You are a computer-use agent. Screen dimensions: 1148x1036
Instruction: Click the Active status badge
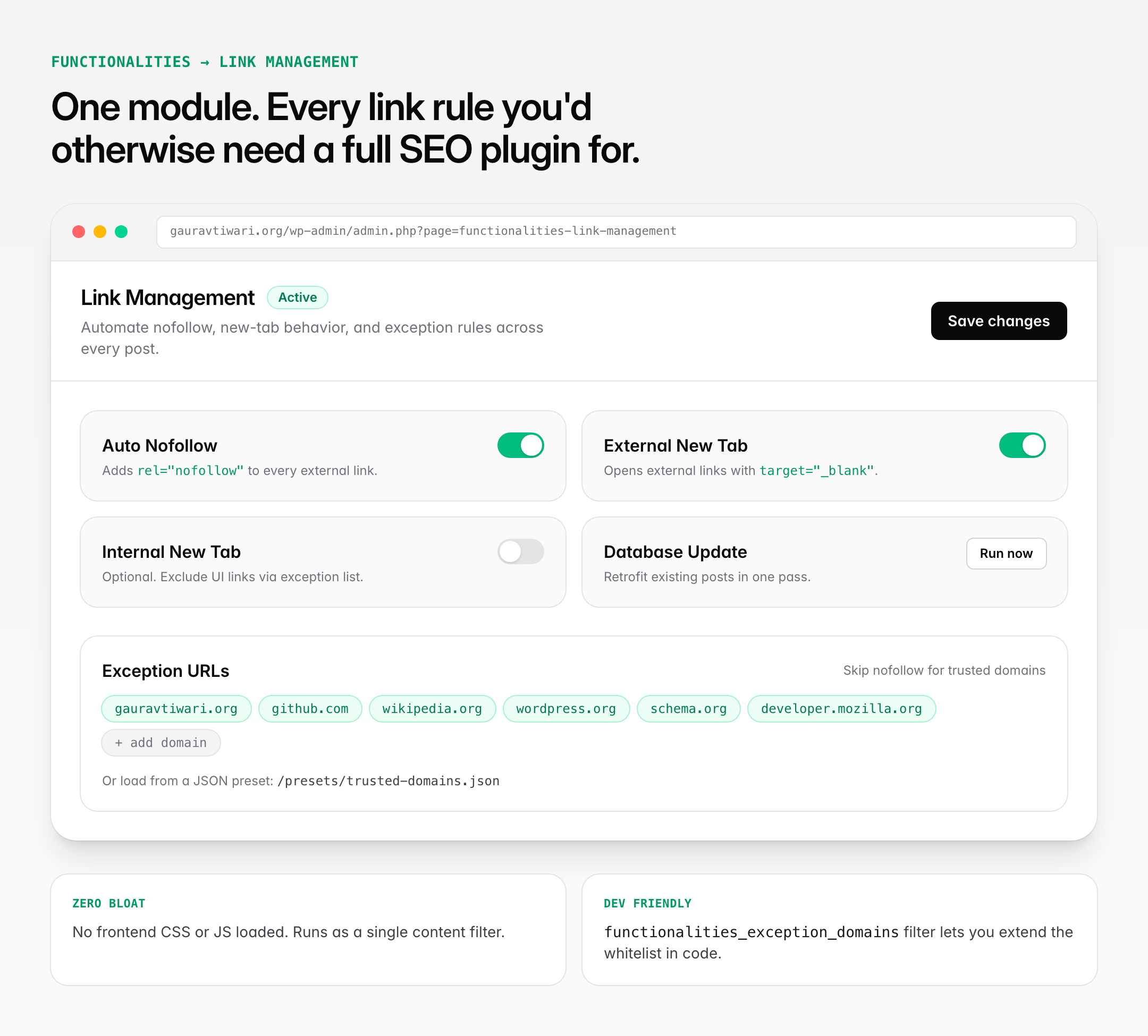[297, 297]
